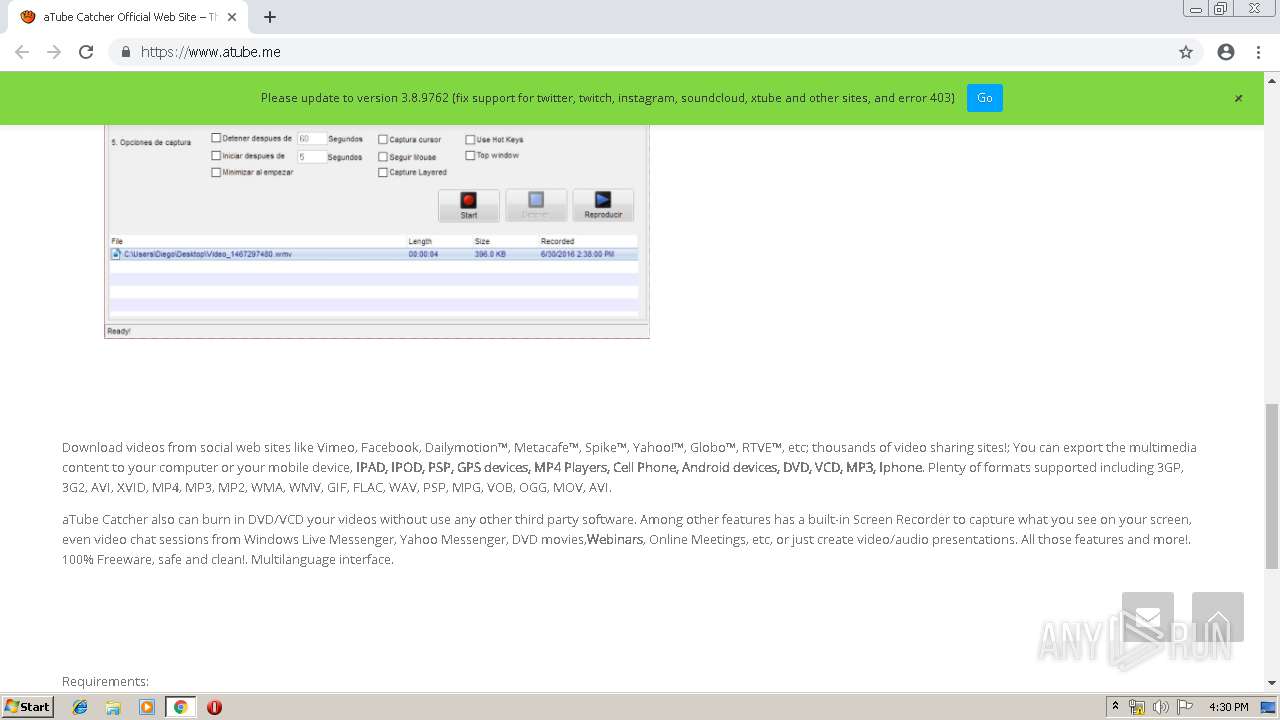Click the scrollbar down arrow
The width and height of the screenshot is (1280, 720).
coord(1272,683)
